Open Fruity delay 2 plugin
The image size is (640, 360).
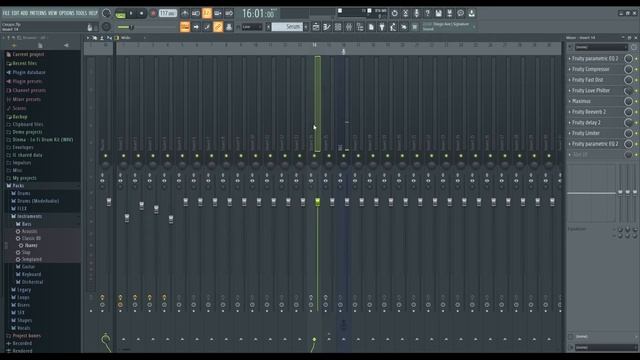[586, 122]
